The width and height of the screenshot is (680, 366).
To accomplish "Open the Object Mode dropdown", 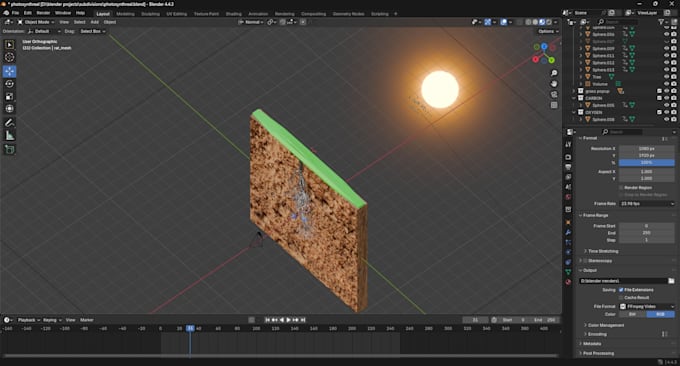I will pyautogui.click(x=36, y=22).
